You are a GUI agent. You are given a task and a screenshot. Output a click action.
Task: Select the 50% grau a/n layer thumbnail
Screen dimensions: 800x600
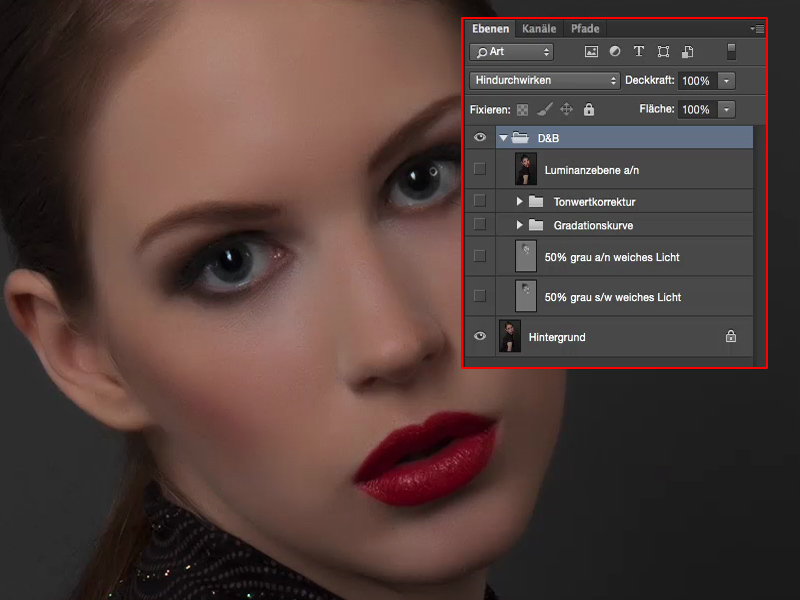point(526,256)
